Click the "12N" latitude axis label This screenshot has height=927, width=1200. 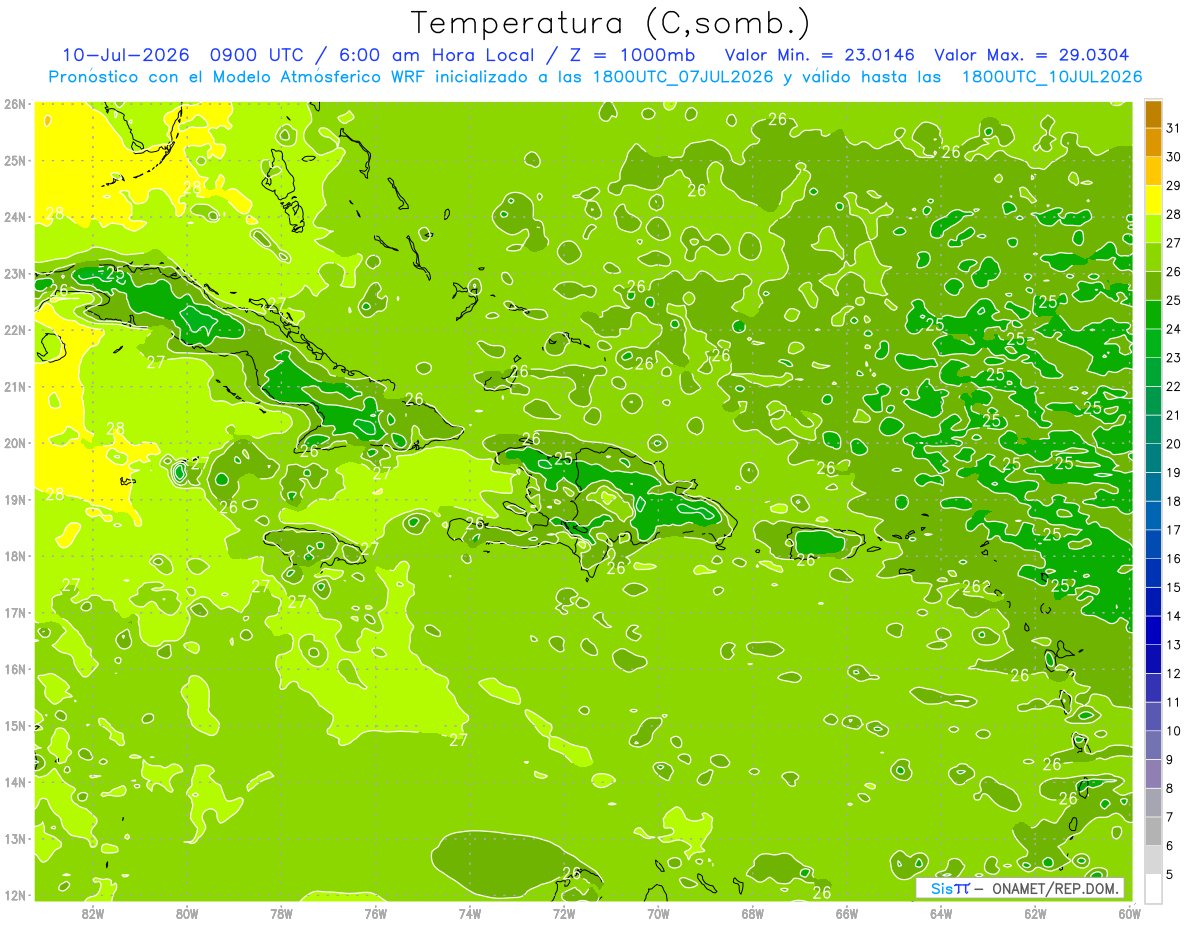point(16,895)
